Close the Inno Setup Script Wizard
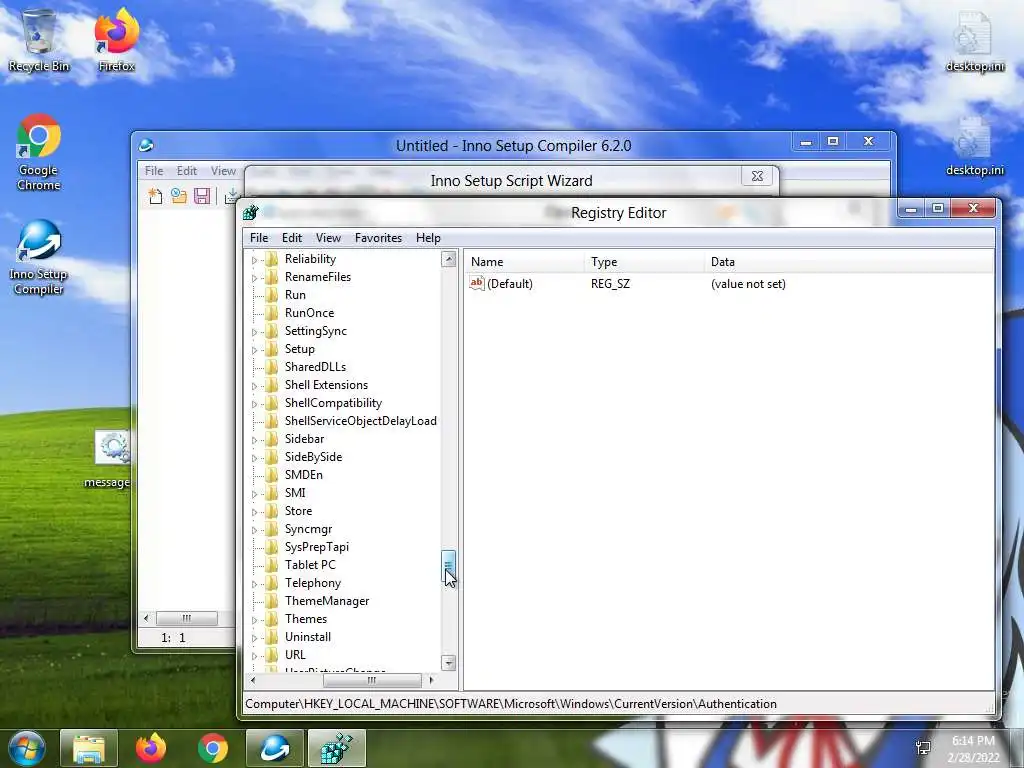Screen dimensions: 1024x768 (758, 176)
